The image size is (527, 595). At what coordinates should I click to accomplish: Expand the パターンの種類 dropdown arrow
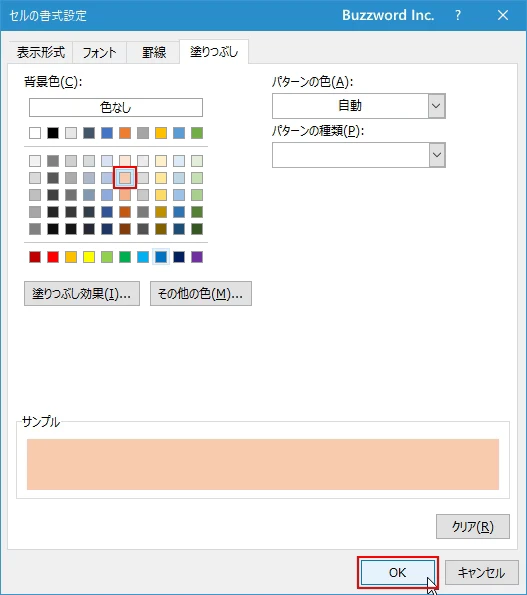[x=437, y=155]
